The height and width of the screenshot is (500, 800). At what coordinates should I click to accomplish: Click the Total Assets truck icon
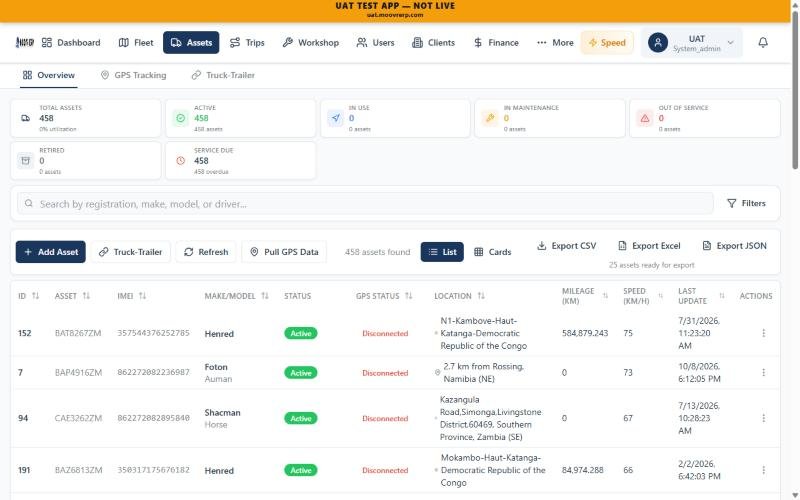pyautogui.click(x=26, y=118)
